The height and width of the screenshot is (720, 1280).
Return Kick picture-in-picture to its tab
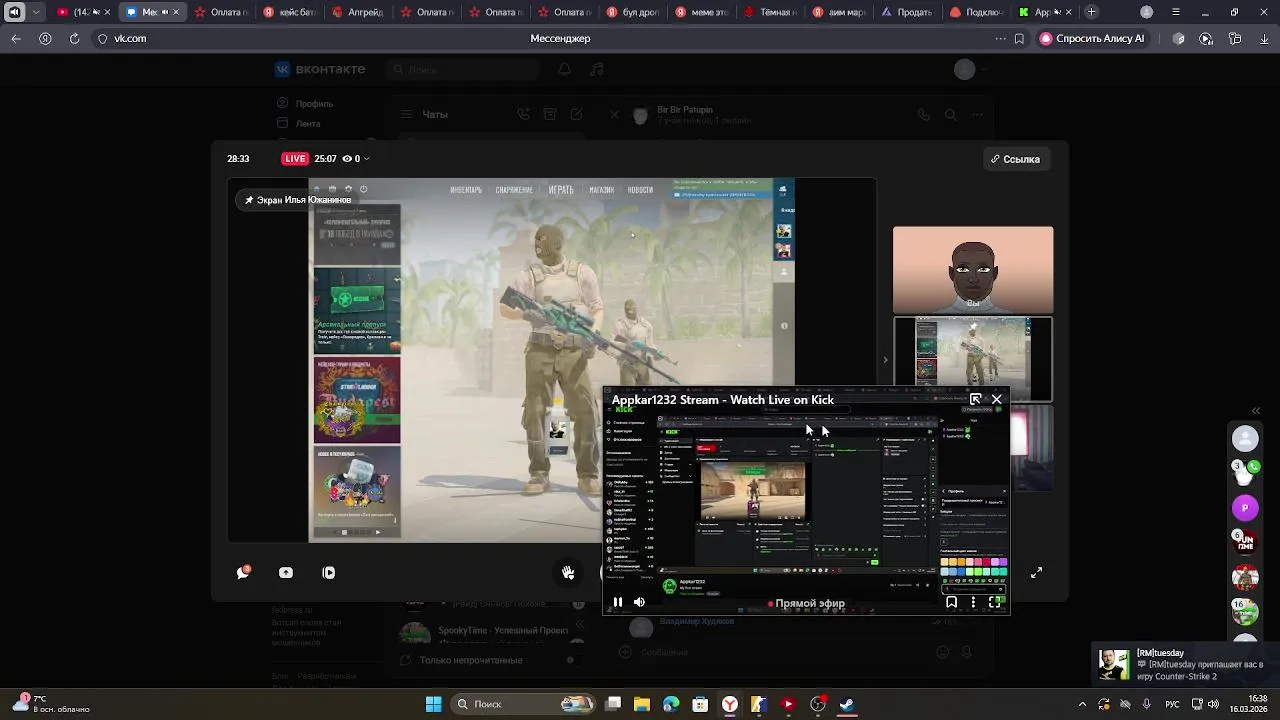[976, 399]
